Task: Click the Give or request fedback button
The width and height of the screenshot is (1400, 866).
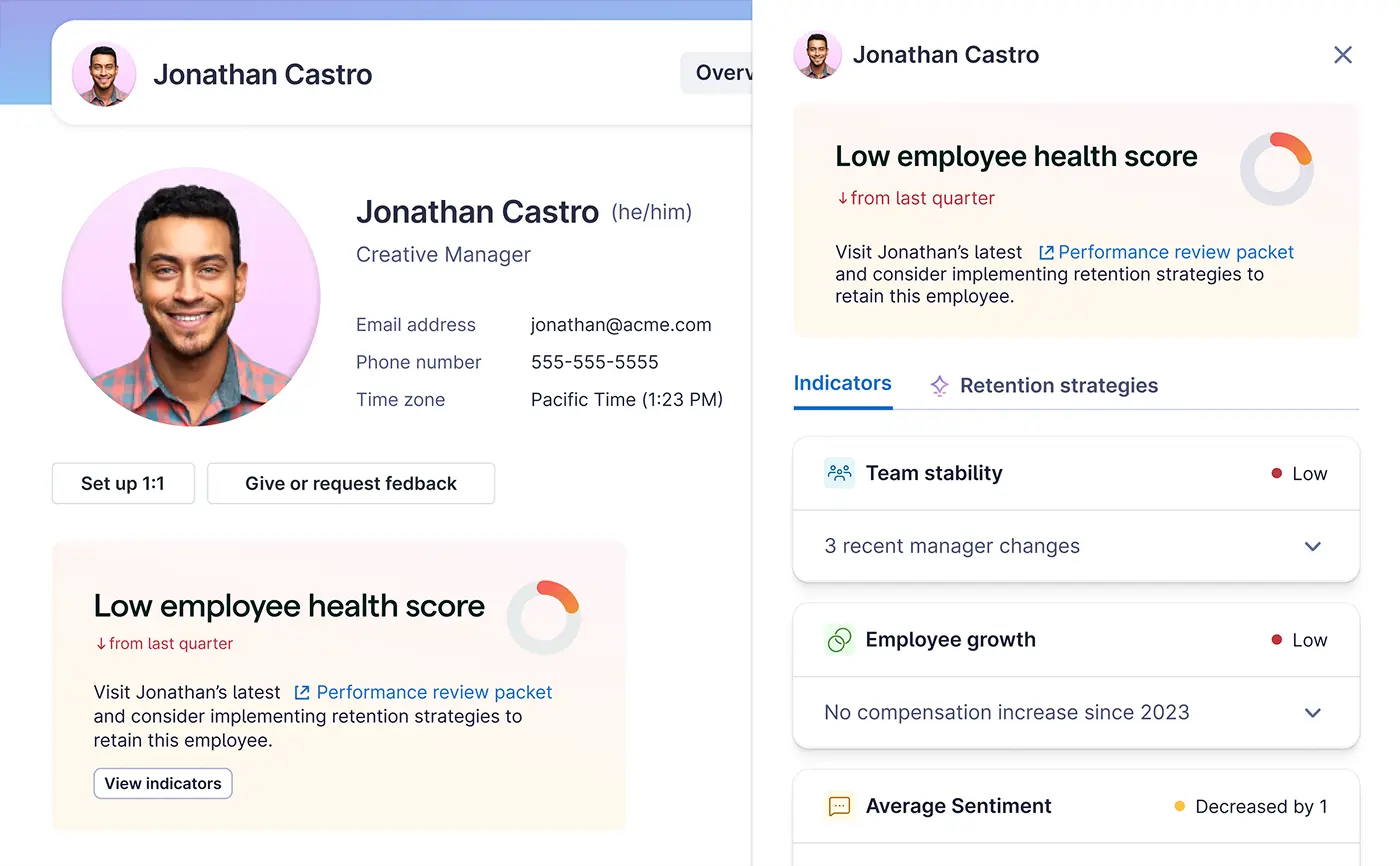Action: click(351, 483)
